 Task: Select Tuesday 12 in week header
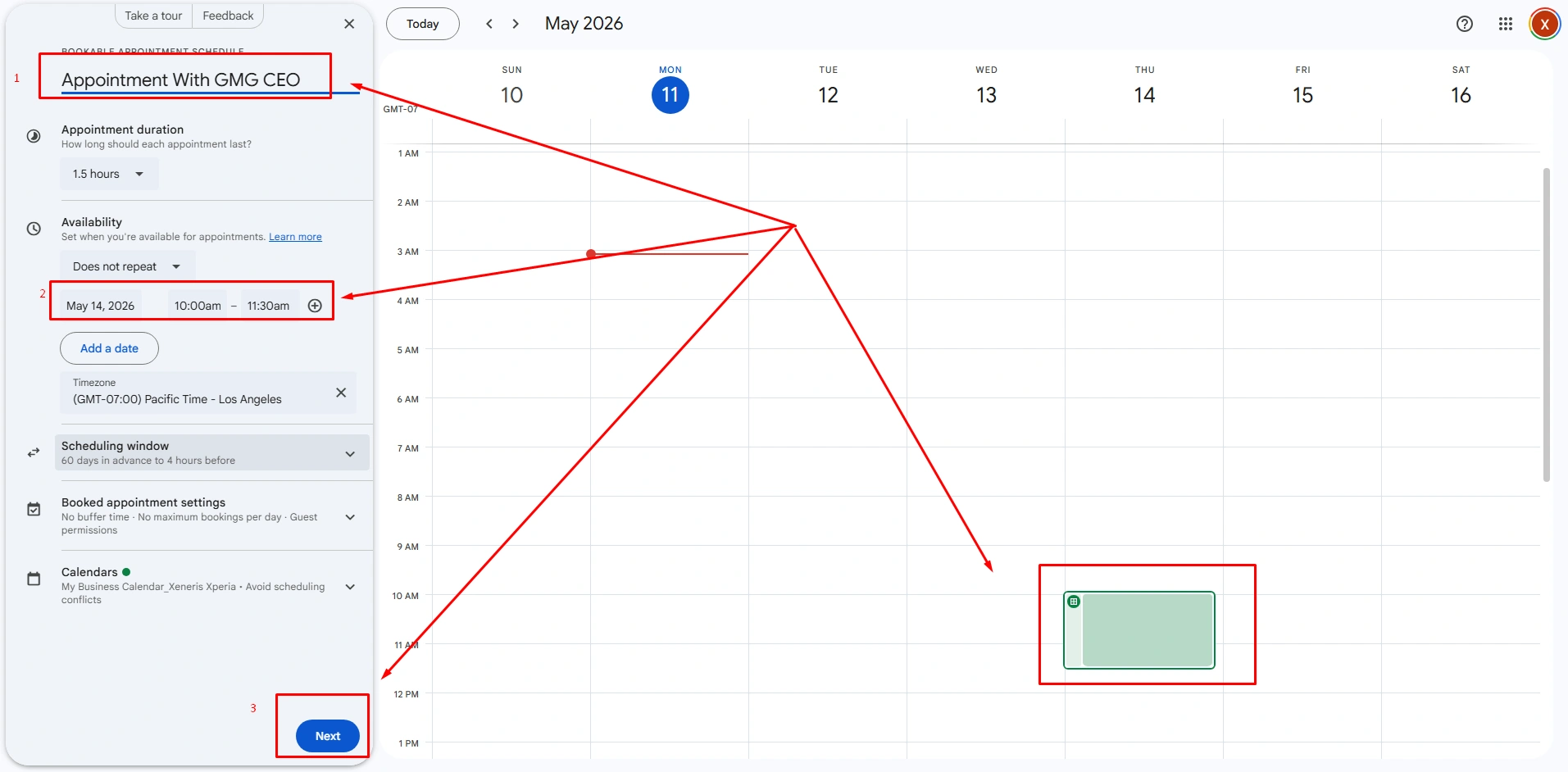point(828,95)
